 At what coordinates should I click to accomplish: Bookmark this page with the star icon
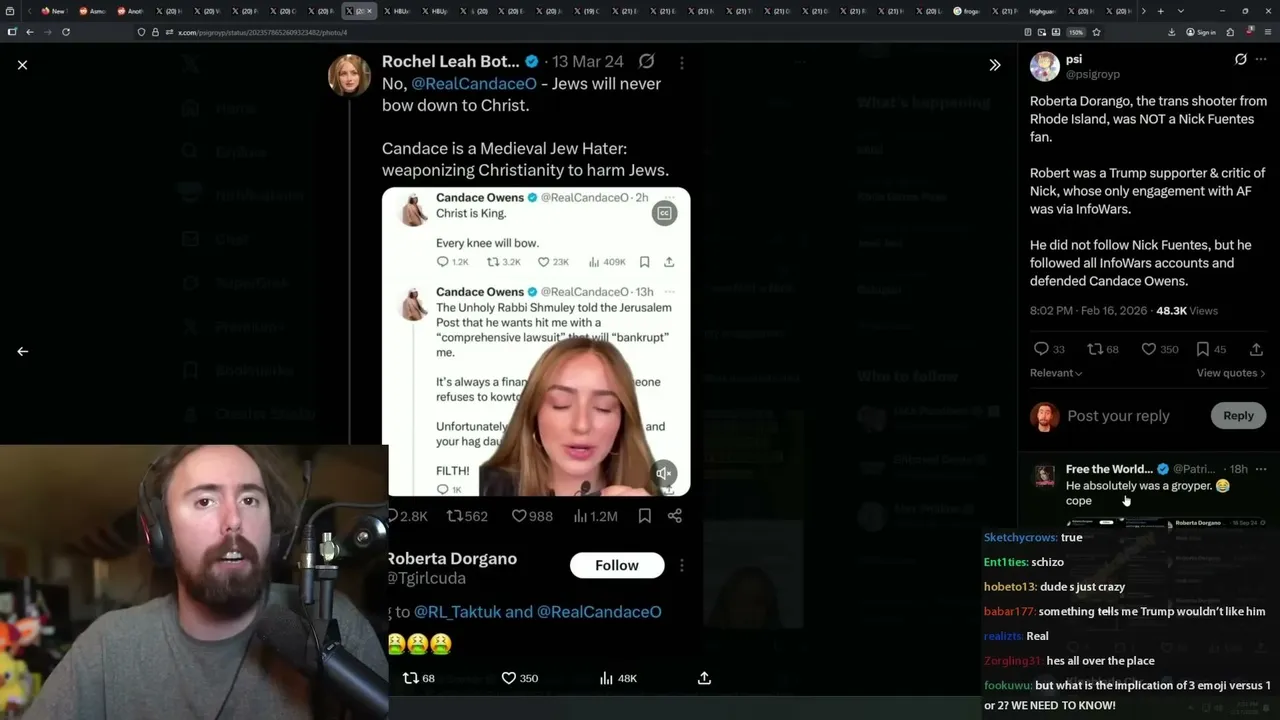coord(1096,32)
